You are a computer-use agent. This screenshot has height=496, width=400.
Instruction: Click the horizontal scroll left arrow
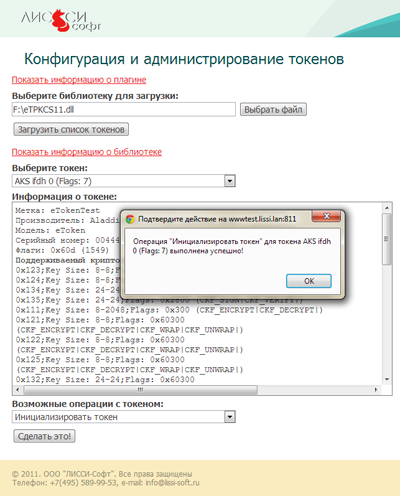pos(18,389)
